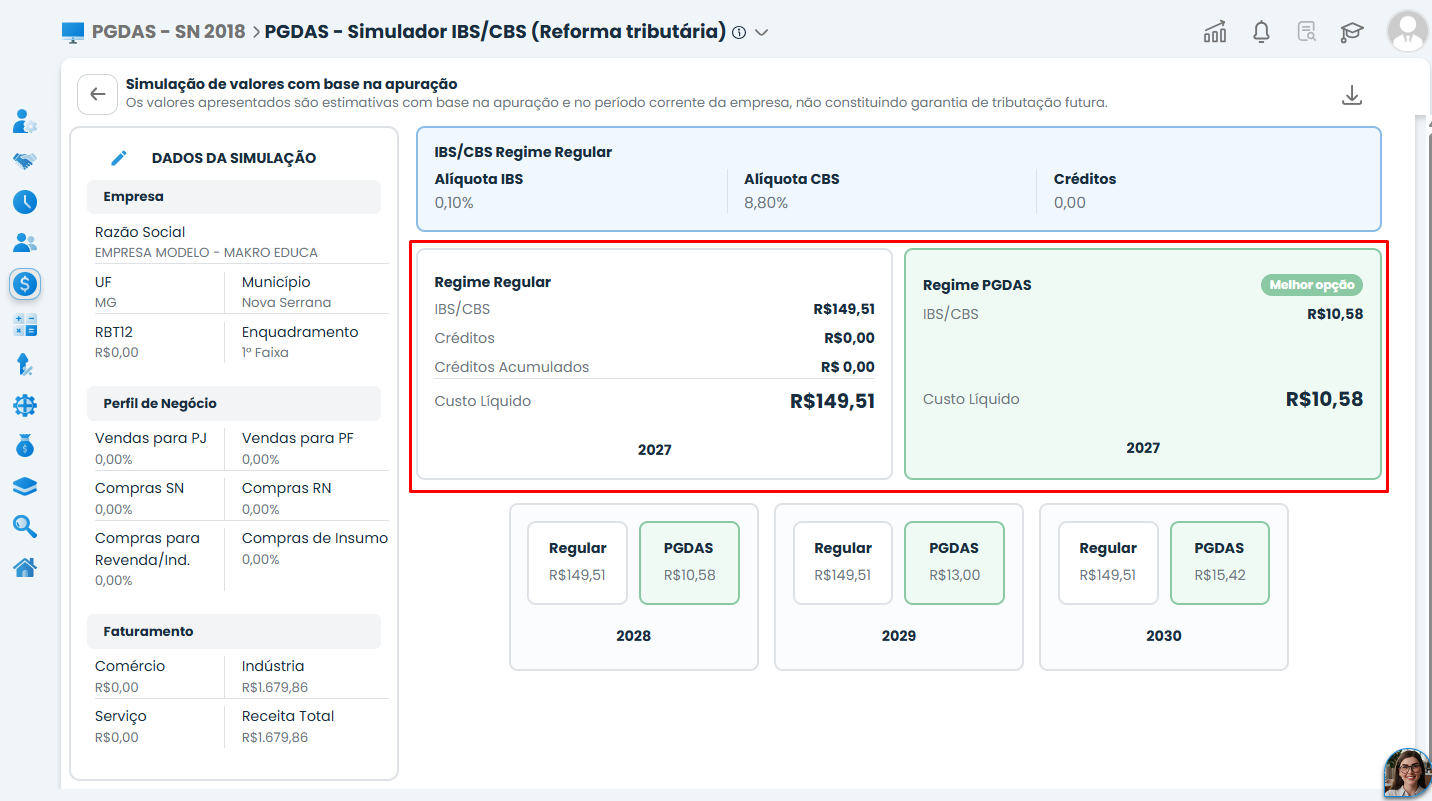Image resolution: width=1432 pixels, height=801 pixels.
Task: Open the graduation cap training icon
Action: (1352, 32)
